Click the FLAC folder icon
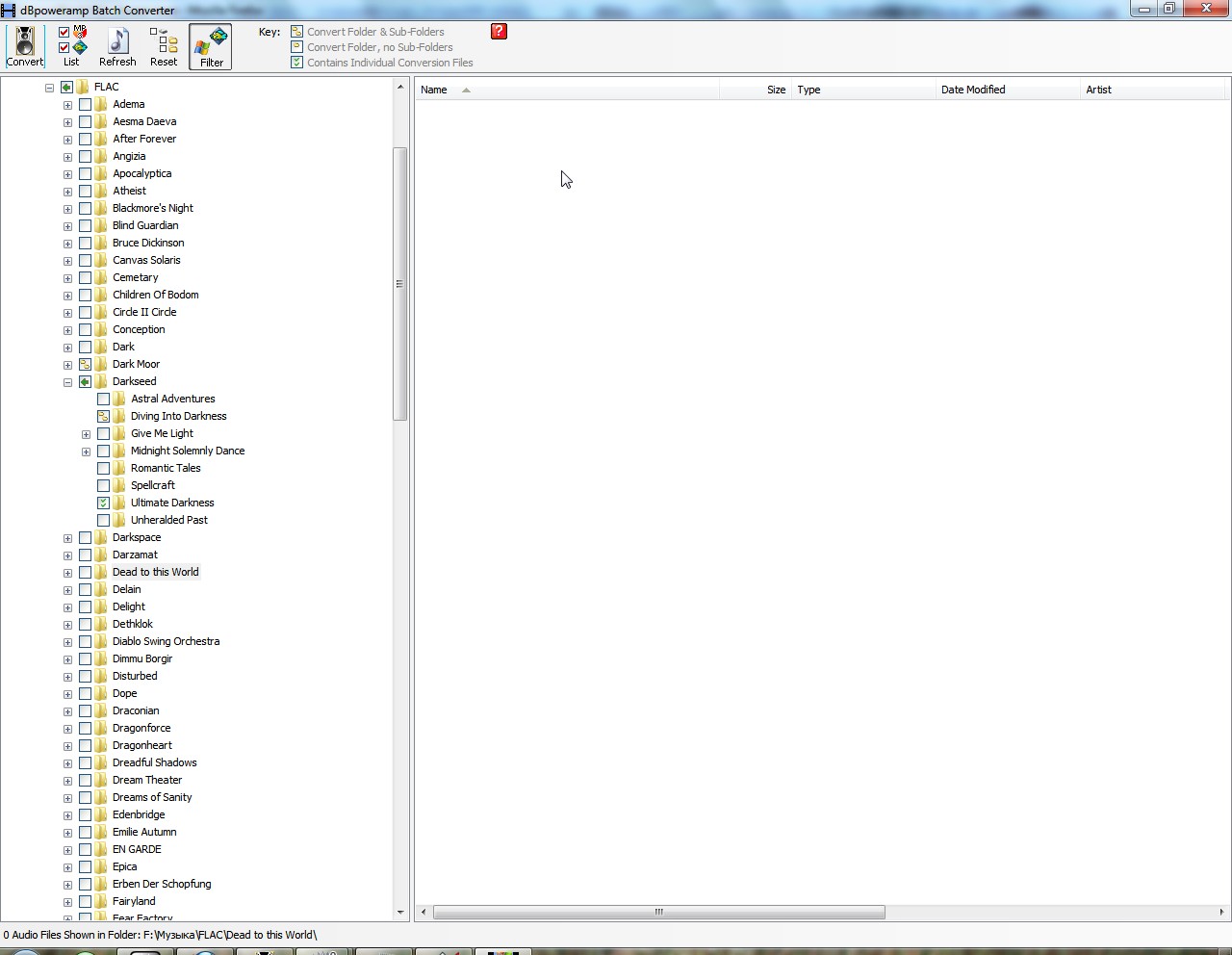This screenshot has width=1232, height=955. tap(83, 87)
